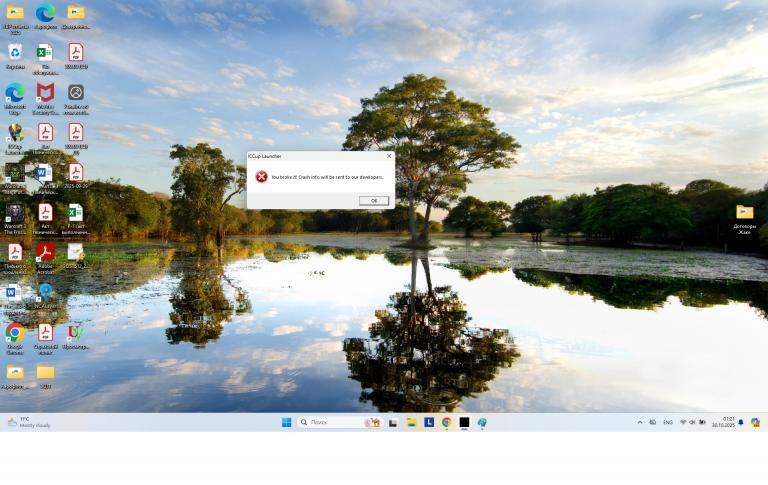Click the crash info message text
The width and height of the screenshot is (768, 485).
click(x=327, y=177)
